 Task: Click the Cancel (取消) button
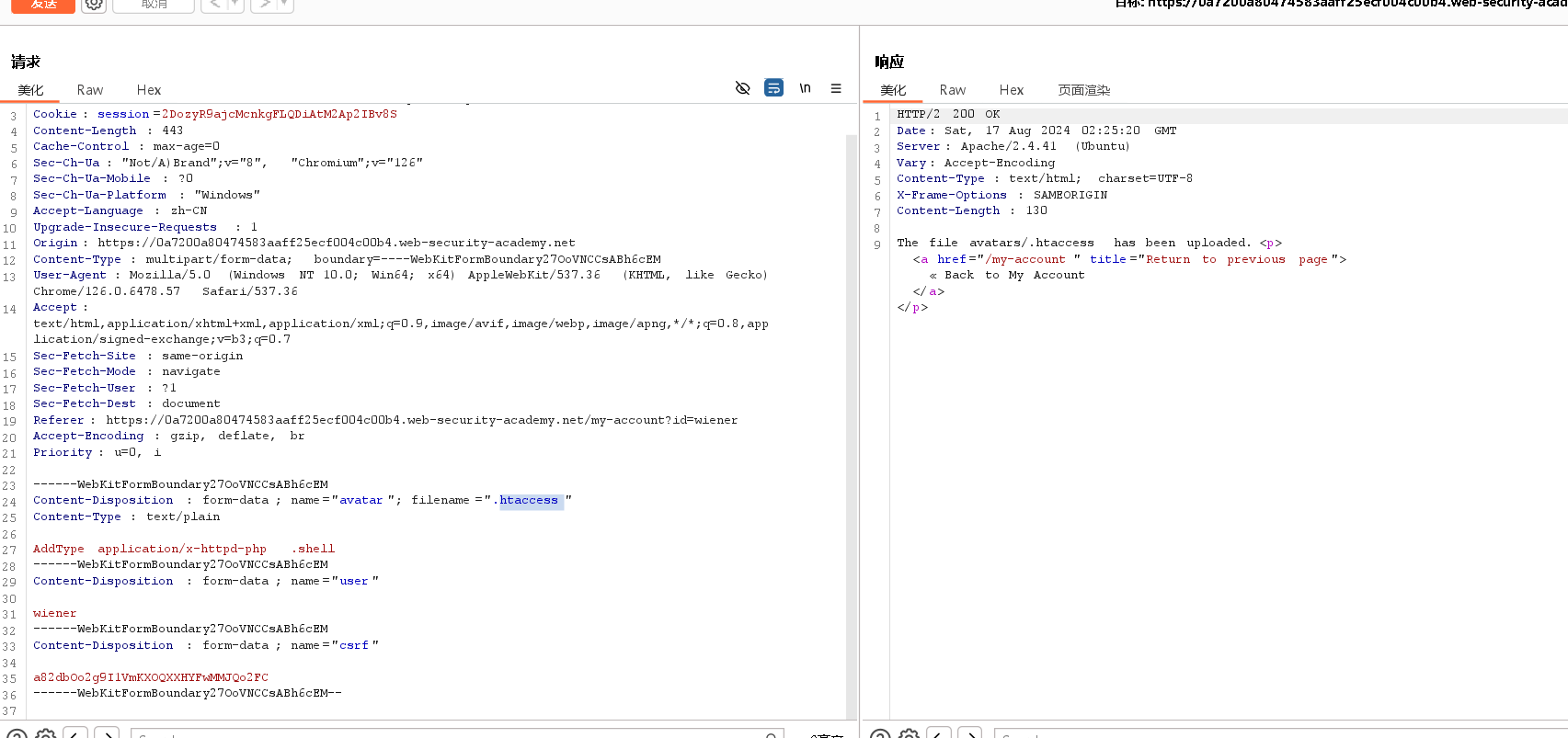click(x=154, y=5)
